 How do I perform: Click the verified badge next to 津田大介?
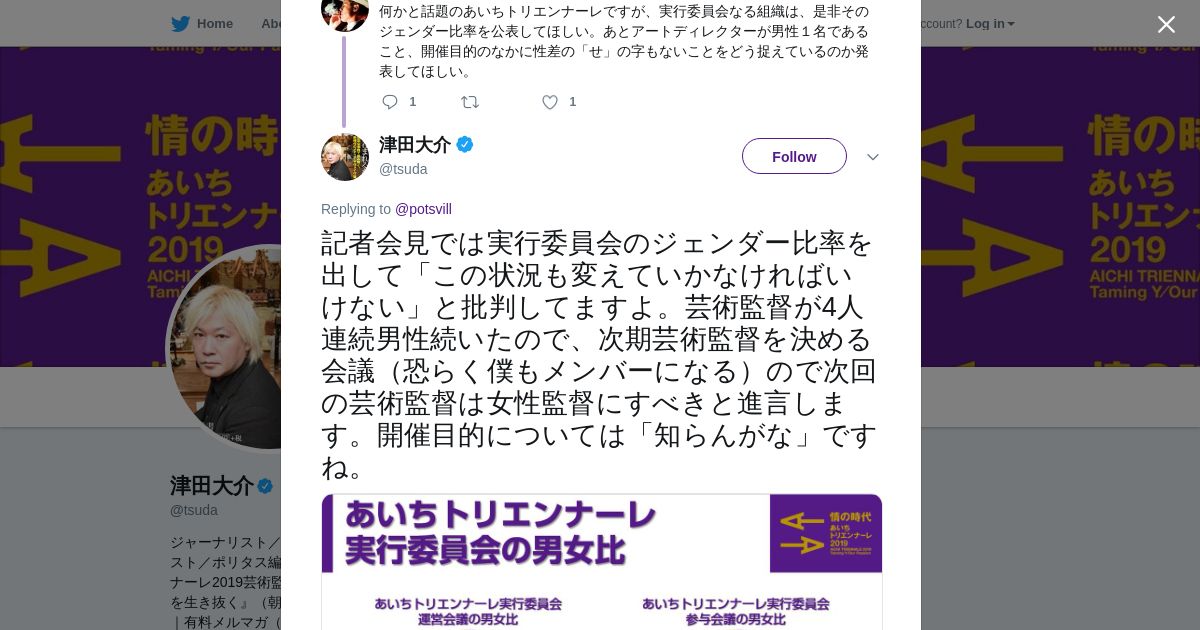(465, 145)
